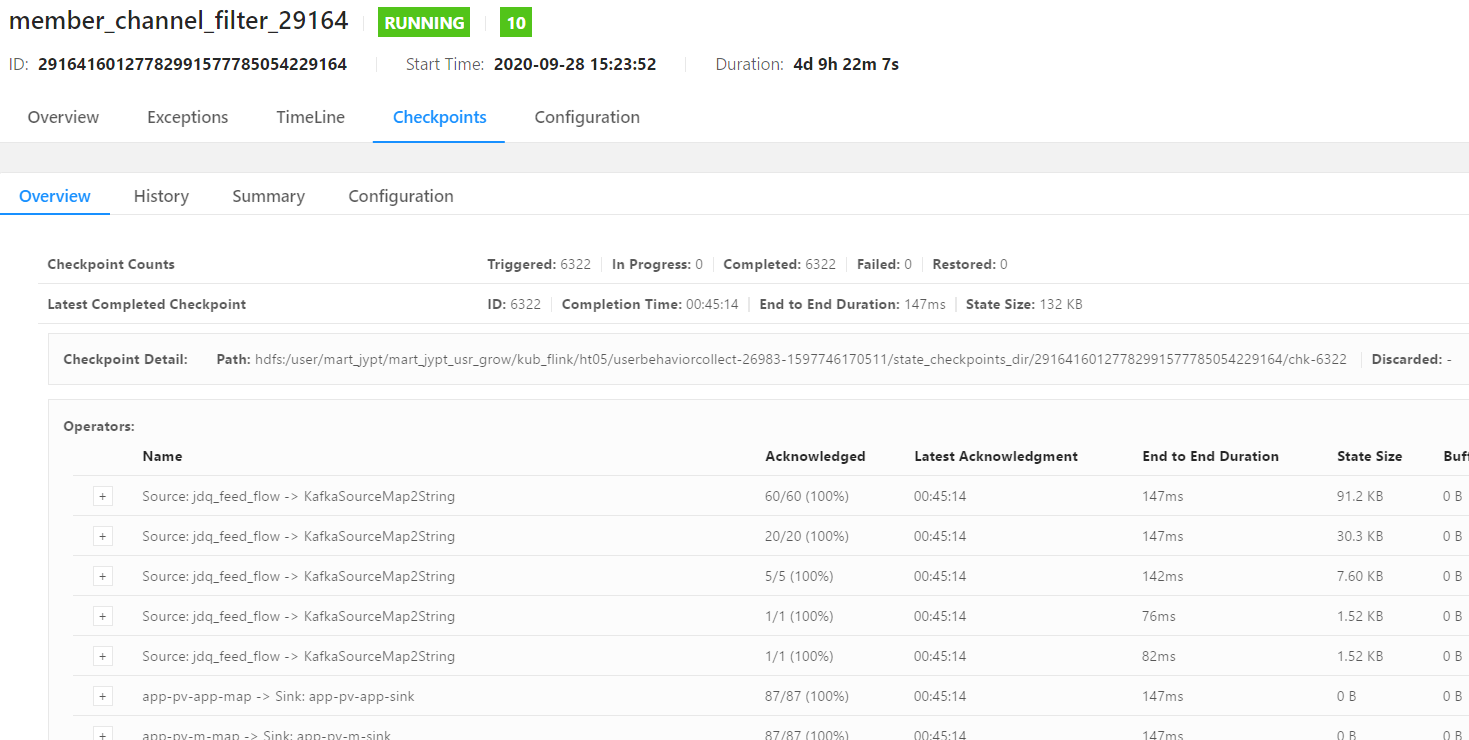This screenshot has width=1469, height=740.
Task: Click the job title member_channel_filter_29164
Action: (x=177, y=20)
